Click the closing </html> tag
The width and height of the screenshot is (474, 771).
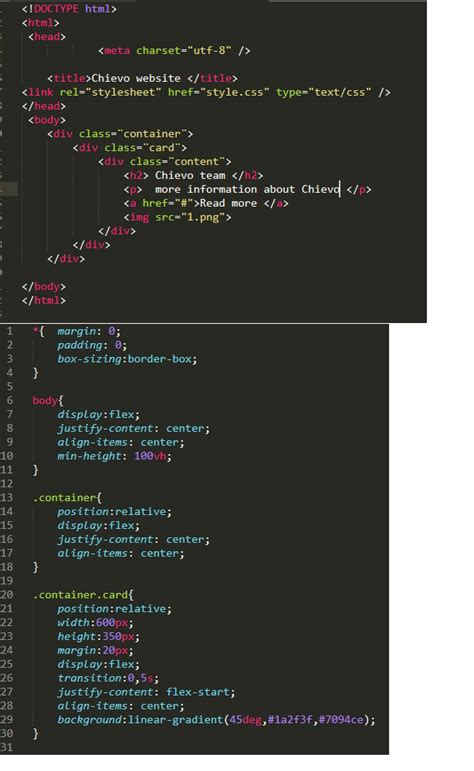(x=44, y=300)
